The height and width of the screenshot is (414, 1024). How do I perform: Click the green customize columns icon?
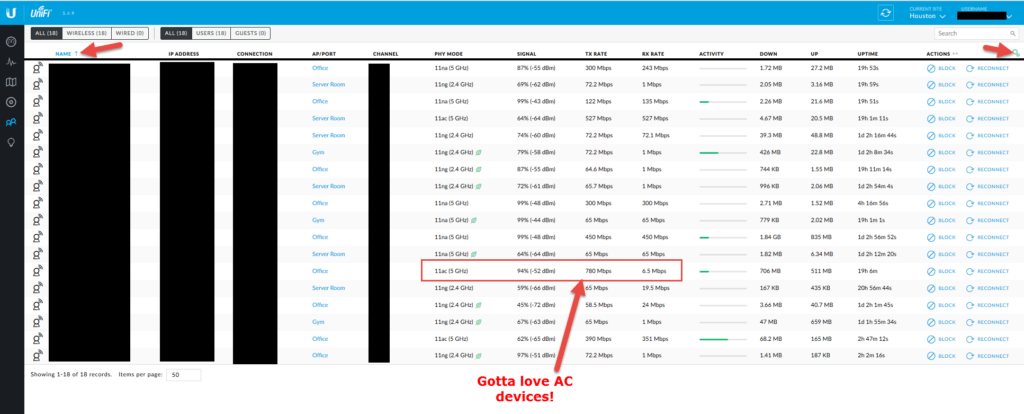(x=1016, y=53)
